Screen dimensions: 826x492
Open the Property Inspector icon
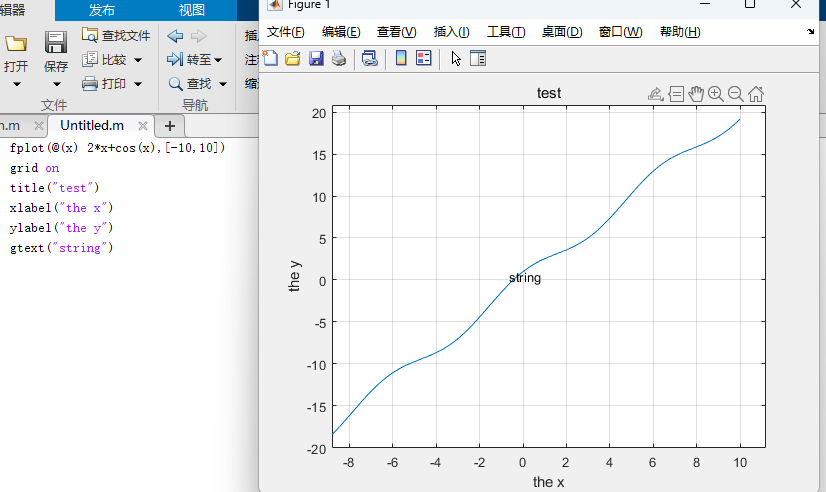point(478,58)
